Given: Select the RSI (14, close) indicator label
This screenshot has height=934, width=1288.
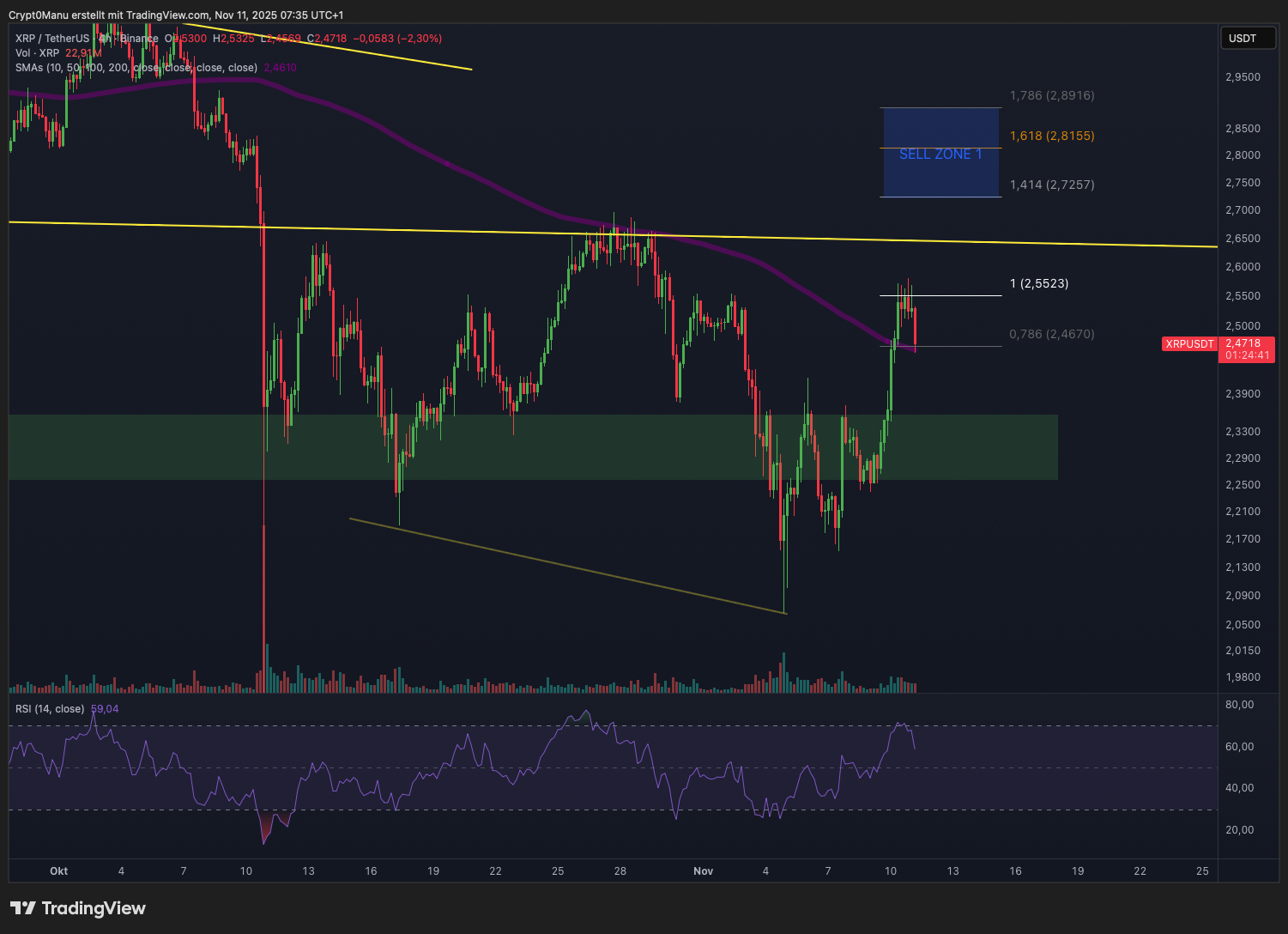Looking at the screenshot, I should click(50, 709).
